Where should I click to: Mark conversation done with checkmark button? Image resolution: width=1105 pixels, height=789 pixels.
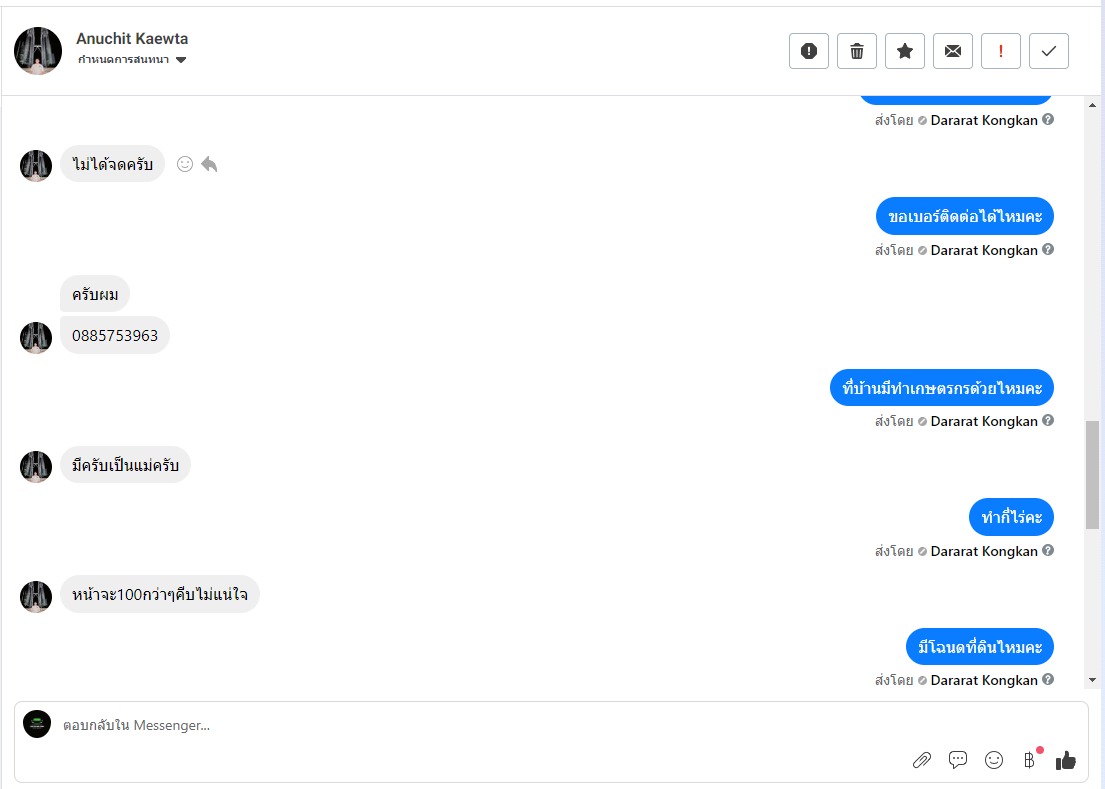tap(1049, 51)
